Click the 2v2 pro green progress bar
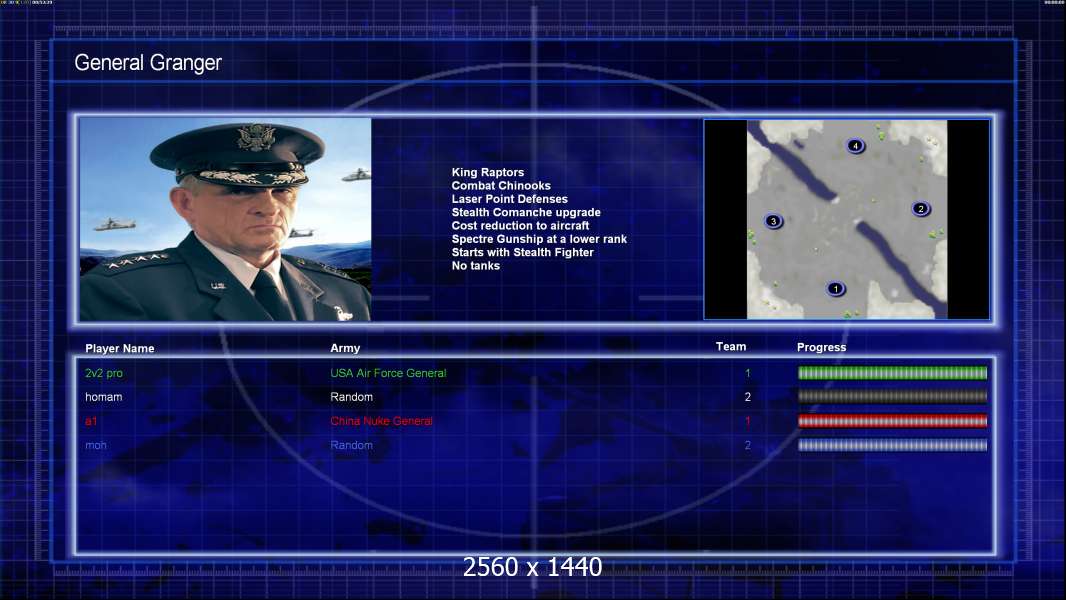This screenshot has height=600, width=1066. click(892, 372)
